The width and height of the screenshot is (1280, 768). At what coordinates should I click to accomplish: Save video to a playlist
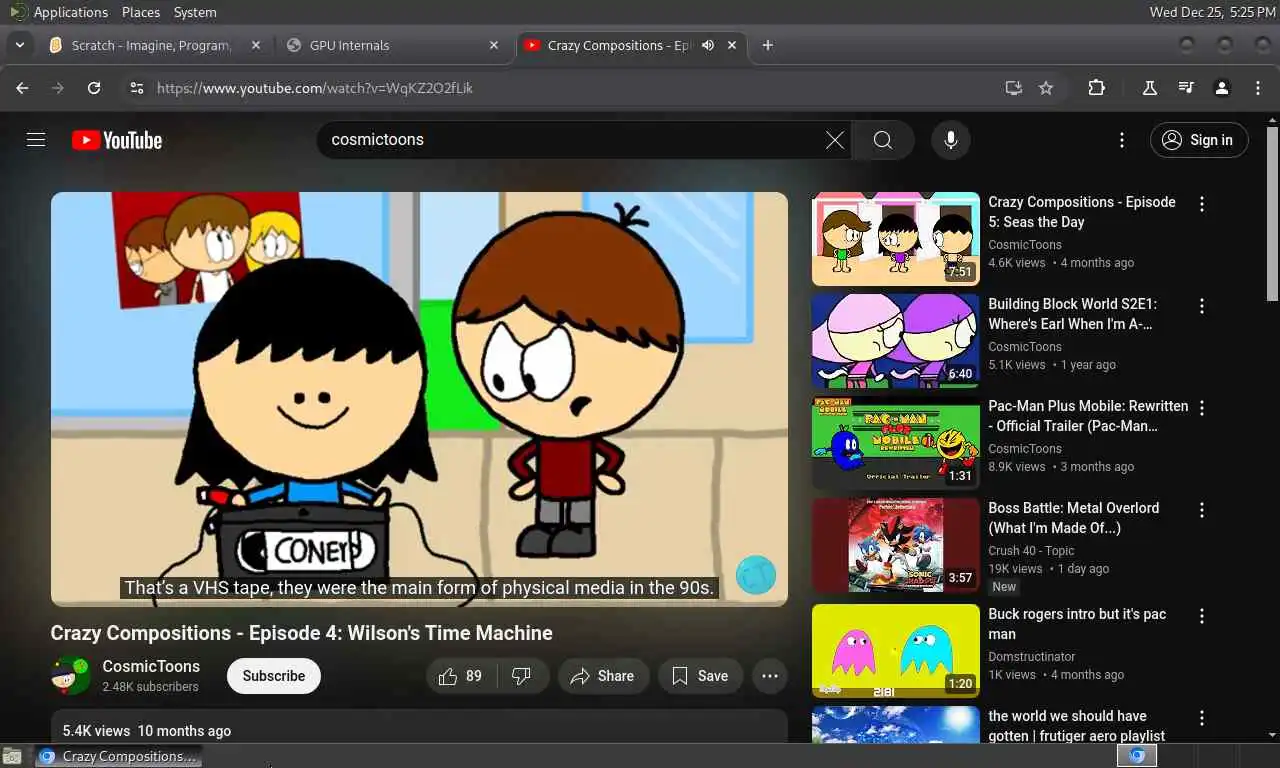point(700,676)
